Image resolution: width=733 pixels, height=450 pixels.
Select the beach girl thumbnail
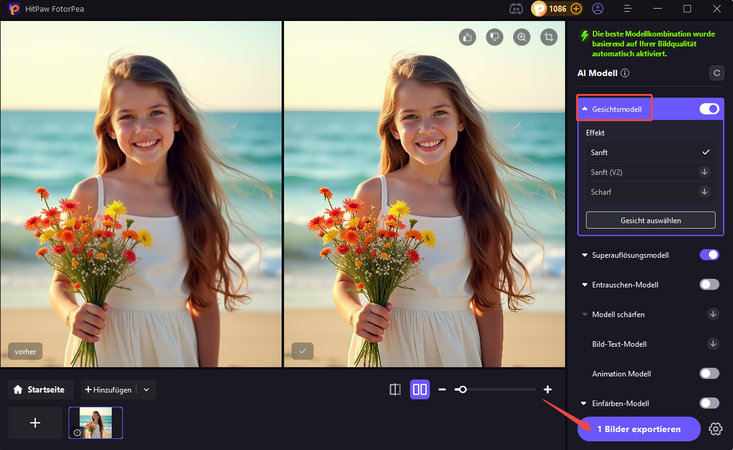95,422
